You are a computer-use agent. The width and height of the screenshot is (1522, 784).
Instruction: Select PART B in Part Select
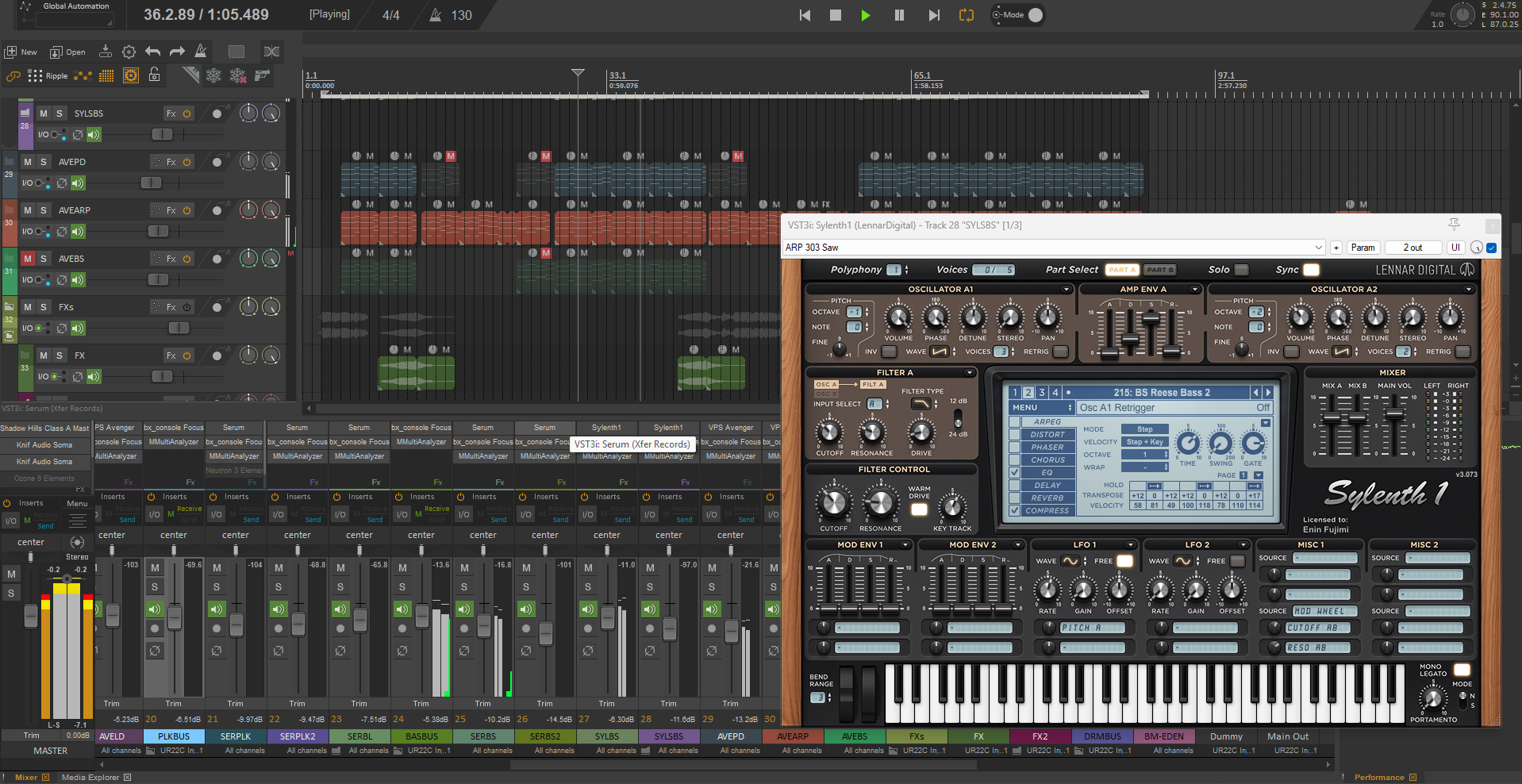(x=1159, y=270)
